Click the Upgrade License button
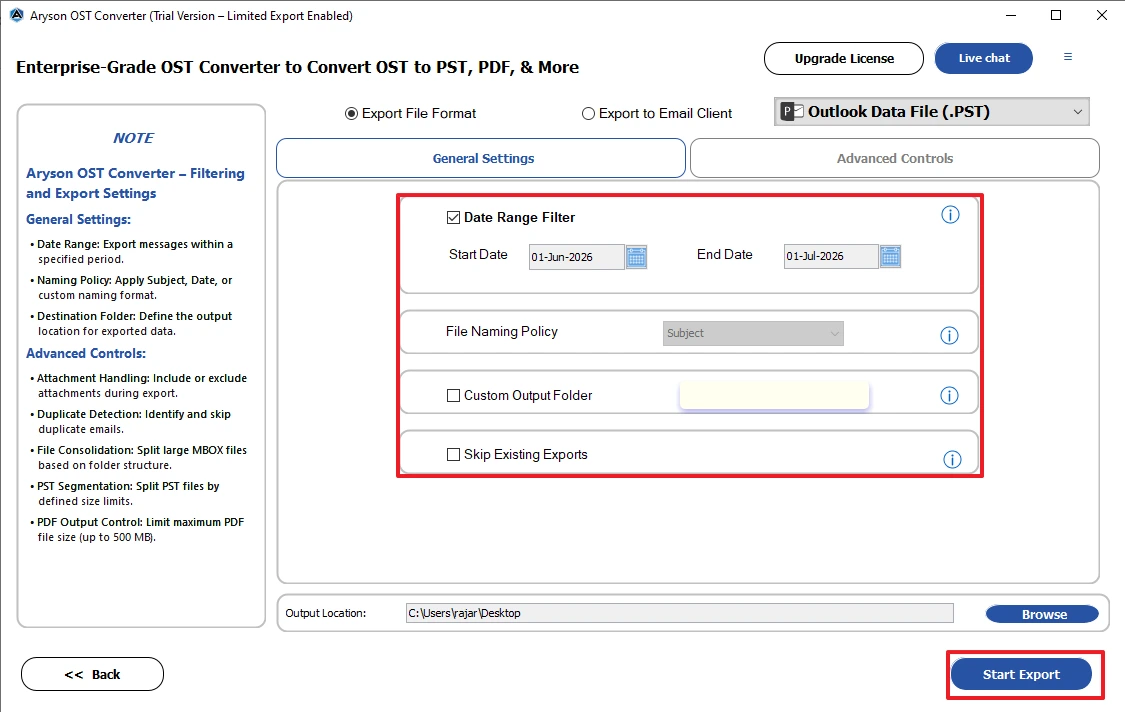The width and height of the screenshot is (1125, 712). pos(844,58)
